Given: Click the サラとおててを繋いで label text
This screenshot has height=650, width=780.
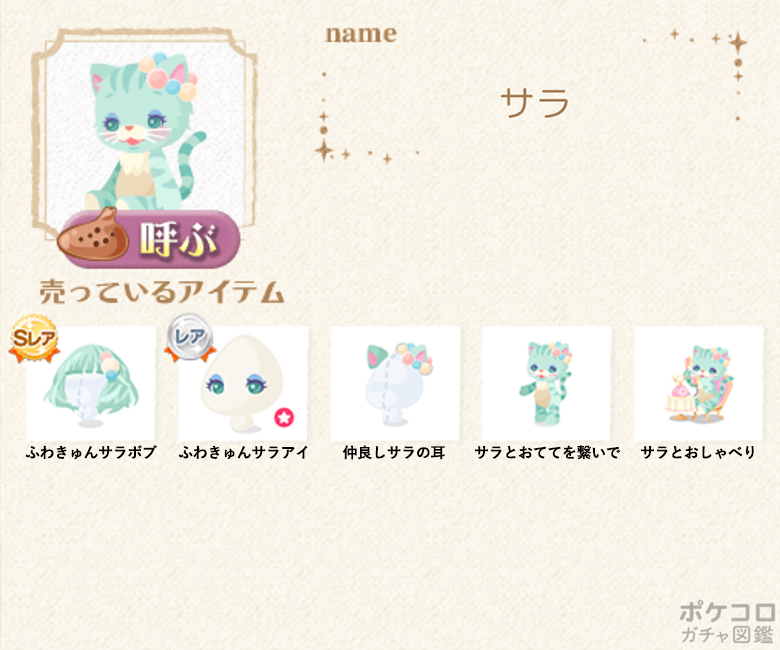Looking at the screenshot, I should point(547,452).
